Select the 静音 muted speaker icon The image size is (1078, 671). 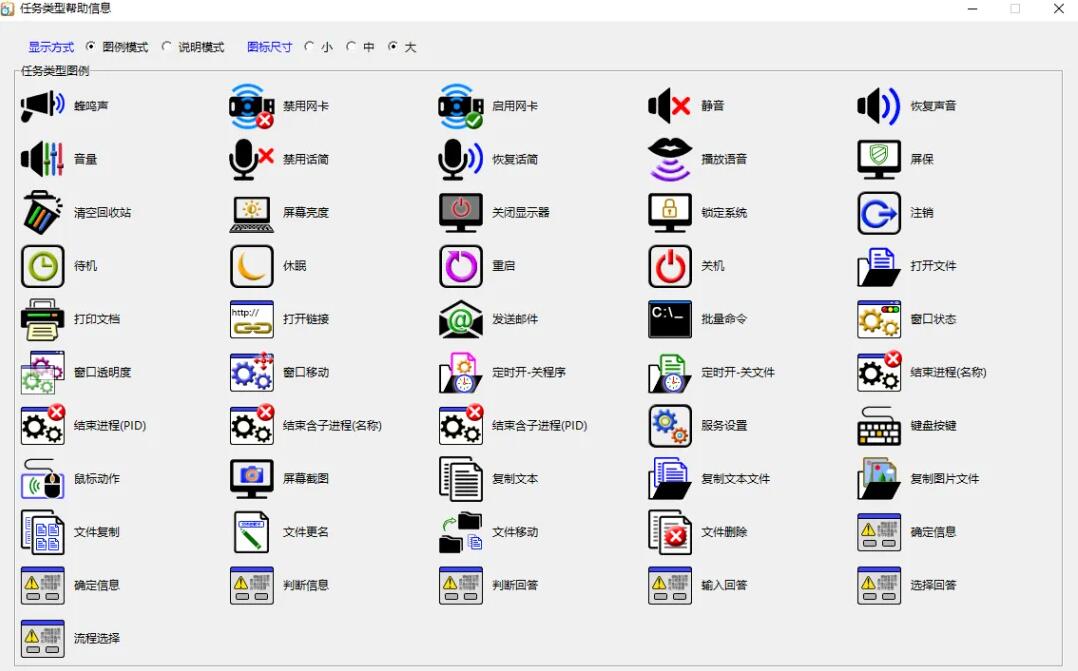click(669, 106)
